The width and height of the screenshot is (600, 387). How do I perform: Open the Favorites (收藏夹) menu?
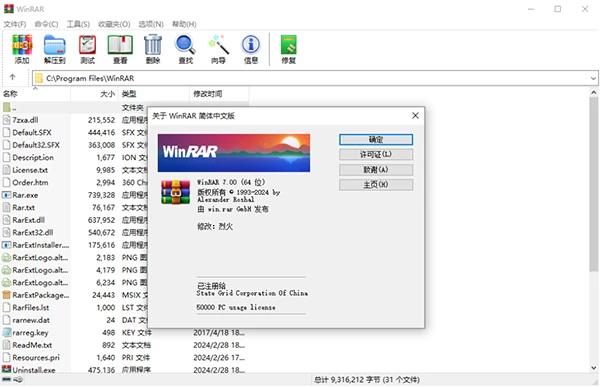pos(114,24)
